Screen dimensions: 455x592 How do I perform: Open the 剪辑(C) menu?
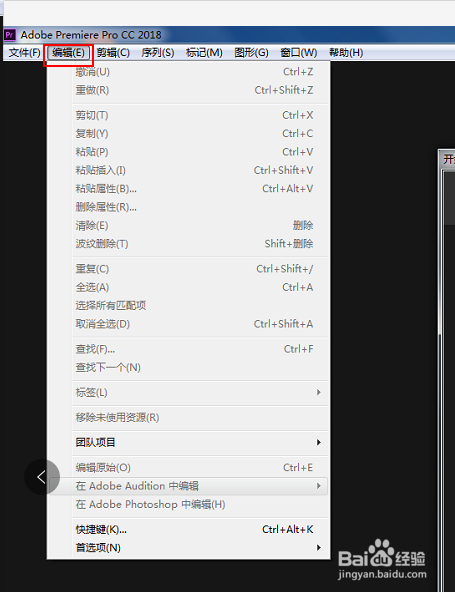tap(113, 52)
